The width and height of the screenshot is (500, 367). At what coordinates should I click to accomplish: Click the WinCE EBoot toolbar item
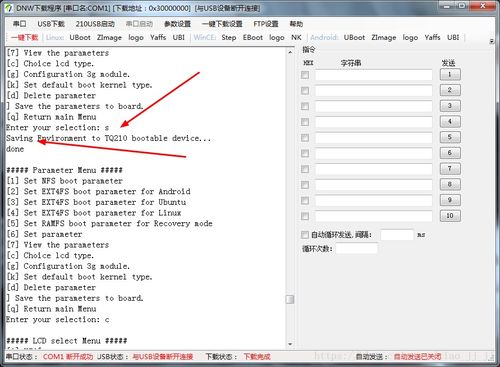click(x=253, y=37)
